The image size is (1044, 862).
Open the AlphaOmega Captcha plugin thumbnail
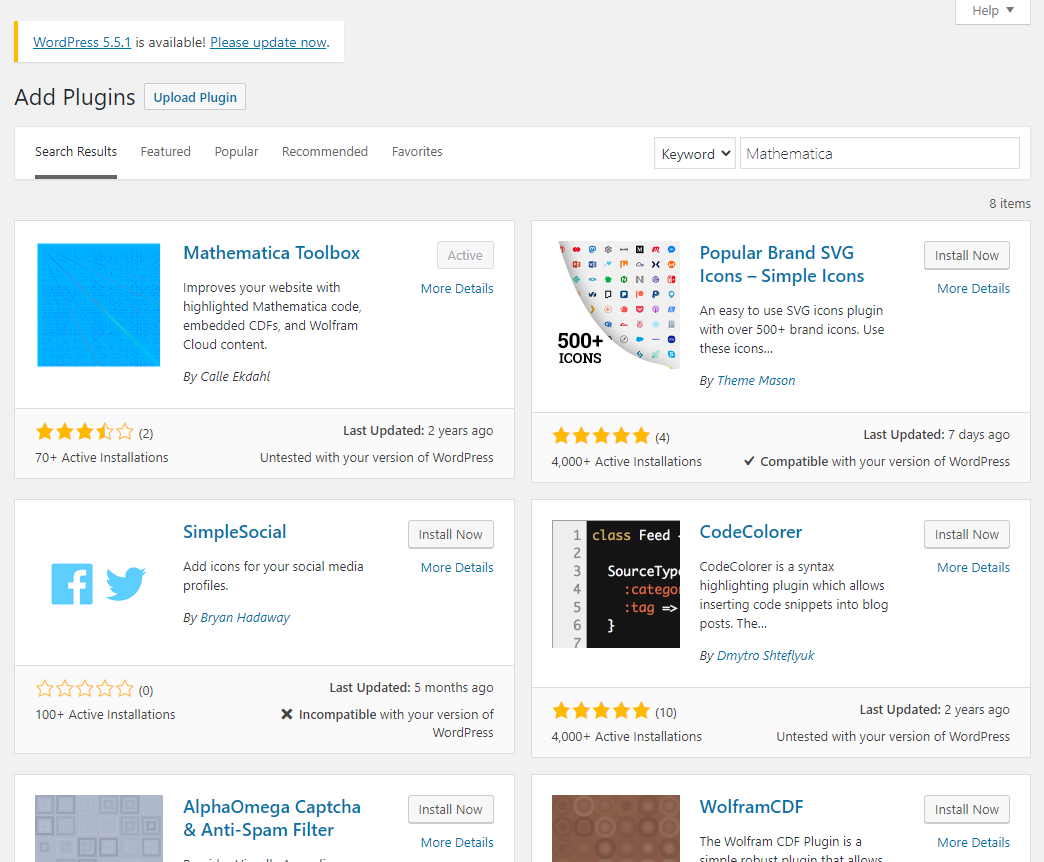click(x=99, y=828)
